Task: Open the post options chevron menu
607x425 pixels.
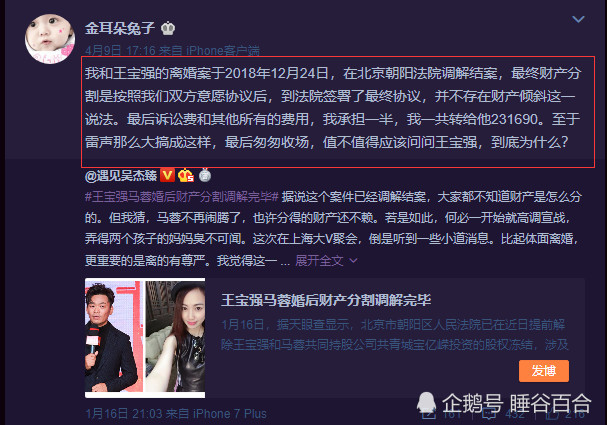Action: [578, 19]
